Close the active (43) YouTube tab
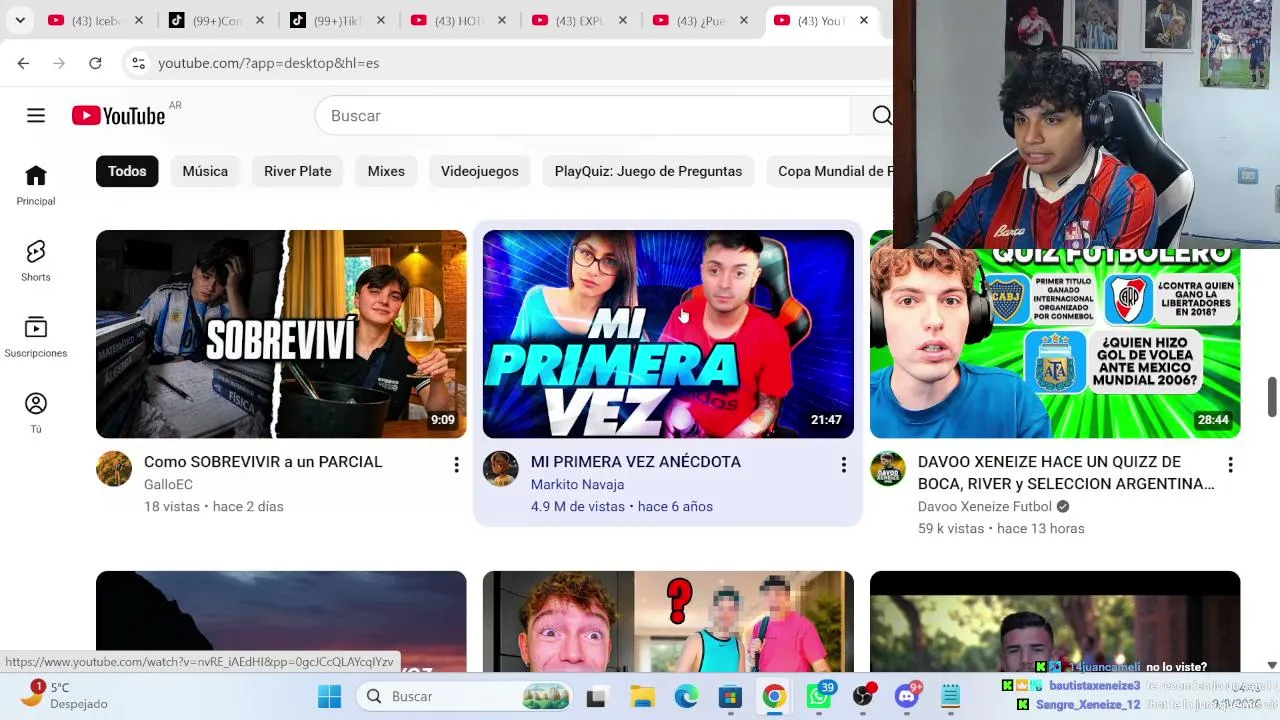Image resolution: width=1280 pixels, height=720 pixels. 864,20
